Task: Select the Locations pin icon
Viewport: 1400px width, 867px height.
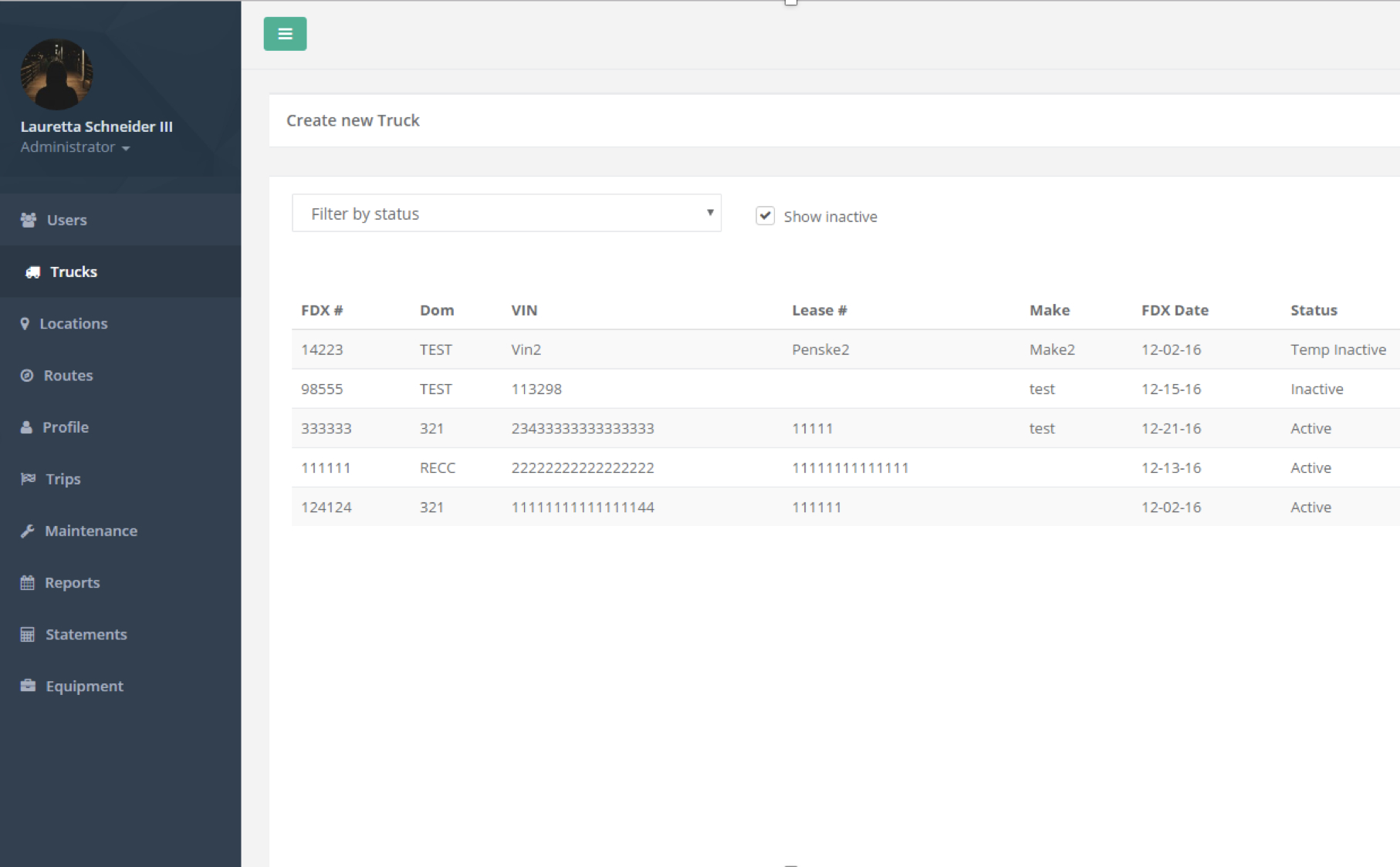Action: (26, 323)
